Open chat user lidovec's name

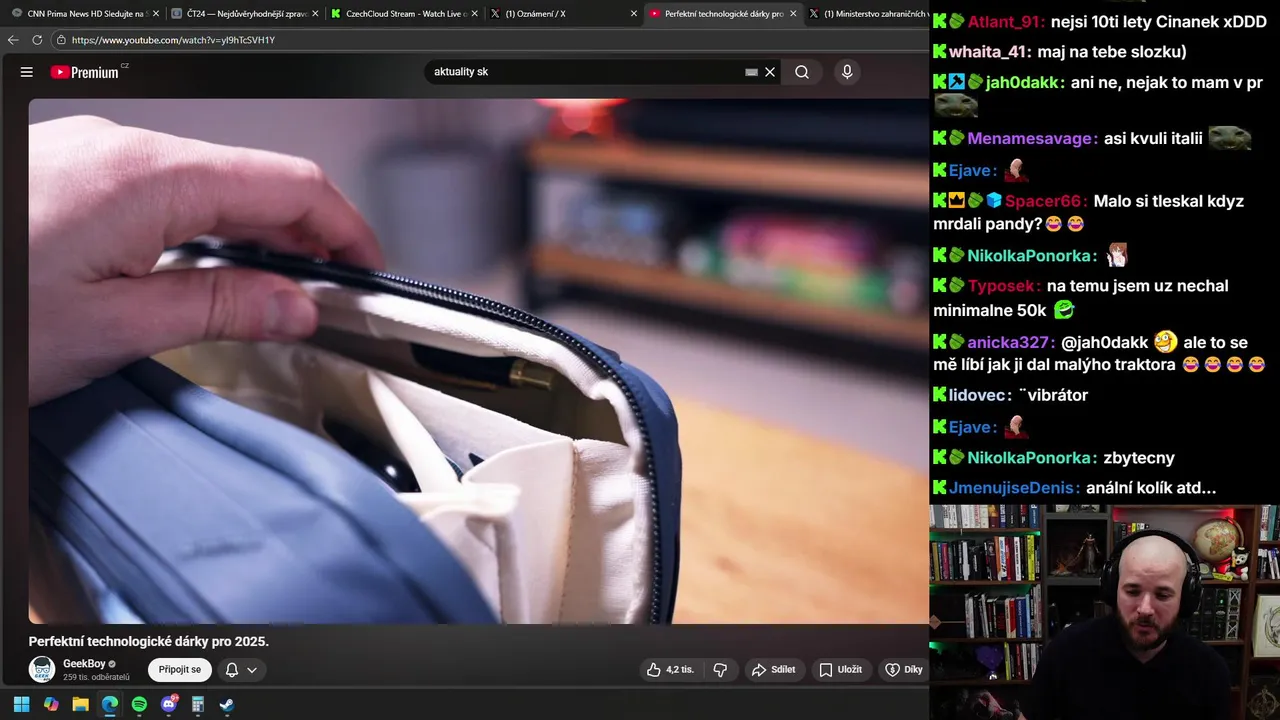coord(979,395)
